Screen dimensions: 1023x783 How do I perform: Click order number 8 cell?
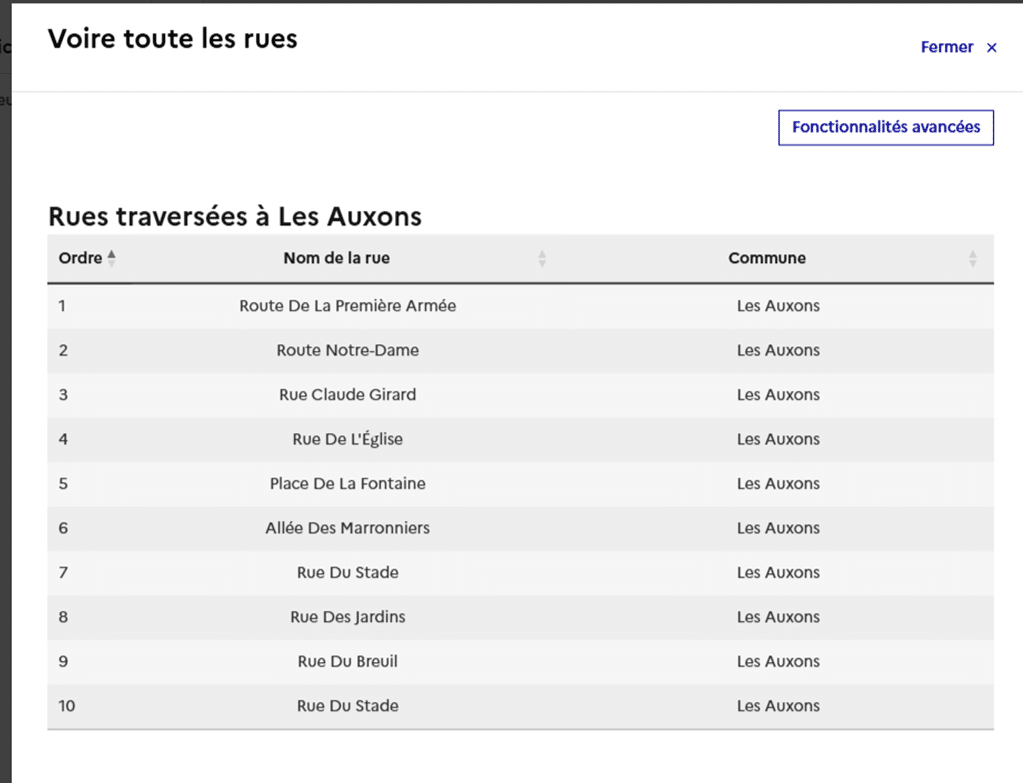tap(63, 617)
